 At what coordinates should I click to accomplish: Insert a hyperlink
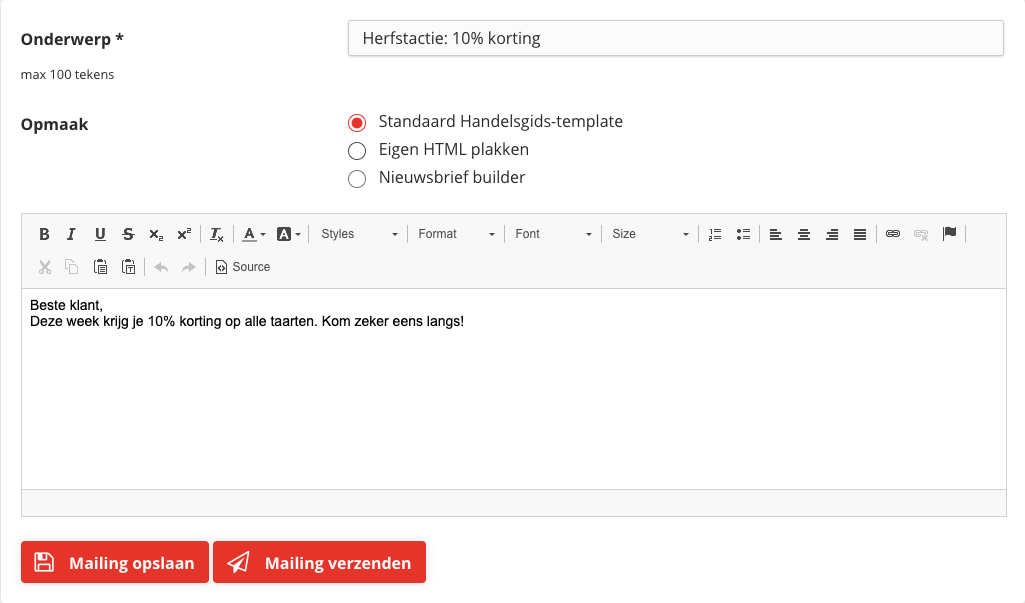[892, 234]
